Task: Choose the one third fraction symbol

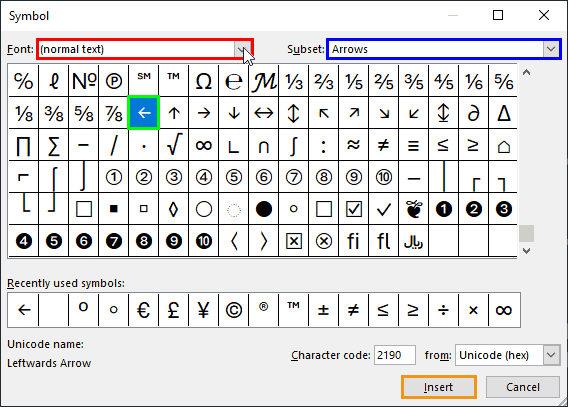Action: point(294,81)
